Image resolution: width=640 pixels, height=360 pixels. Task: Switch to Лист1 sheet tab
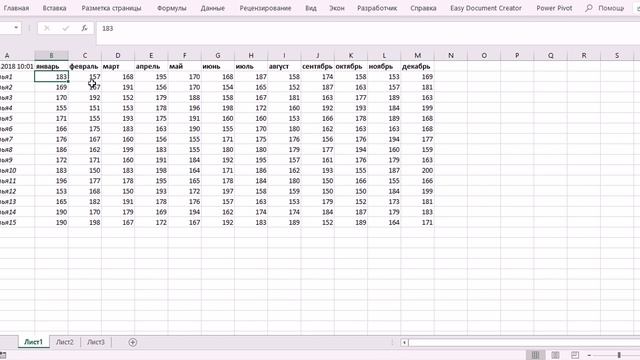(33, 342)
